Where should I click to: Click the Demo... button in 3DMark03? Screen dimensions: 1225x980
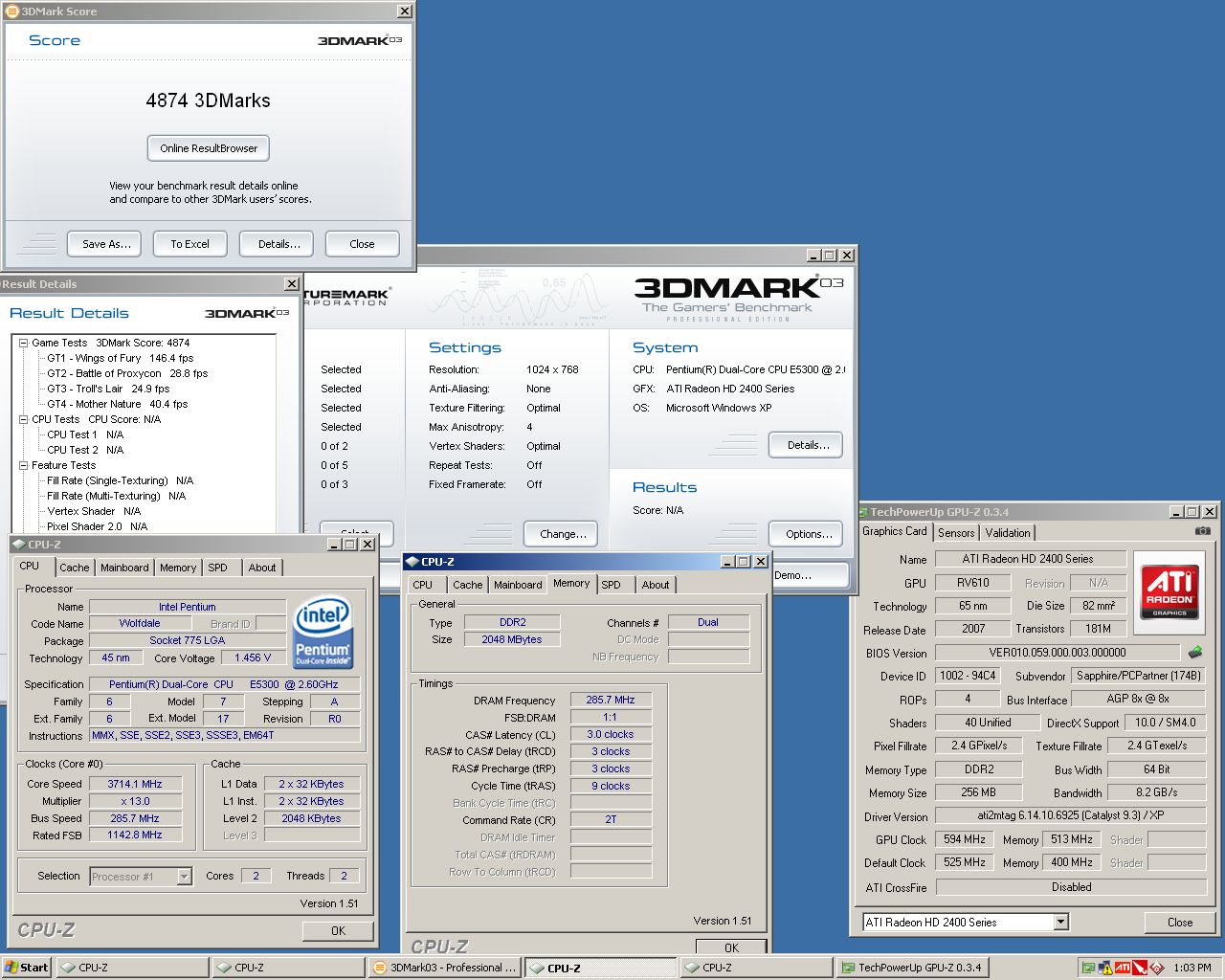coord(810,575)
